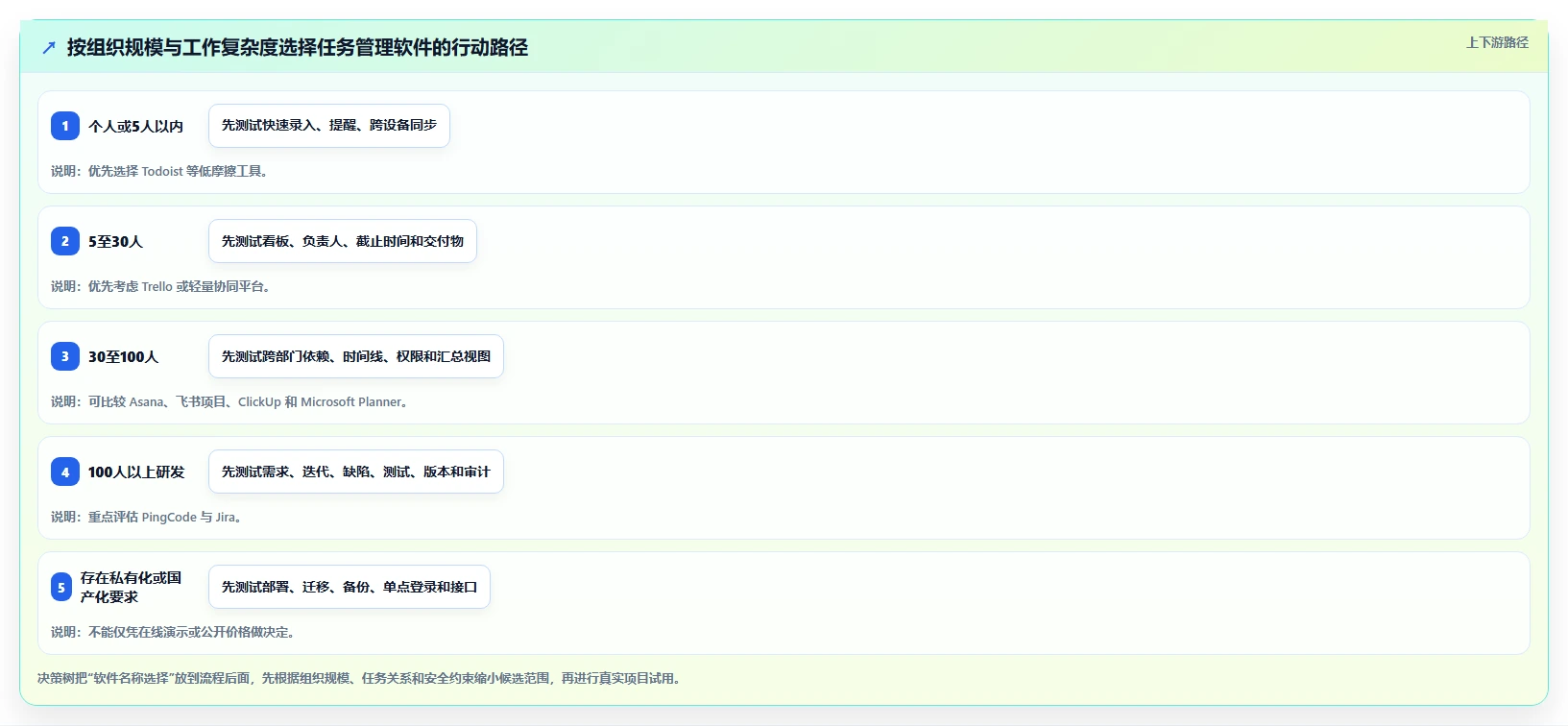Select the 先测试看板、负责人、截止时间和交付物 box
Screen dimensions: 1568x726
click(x=343, y=241)
